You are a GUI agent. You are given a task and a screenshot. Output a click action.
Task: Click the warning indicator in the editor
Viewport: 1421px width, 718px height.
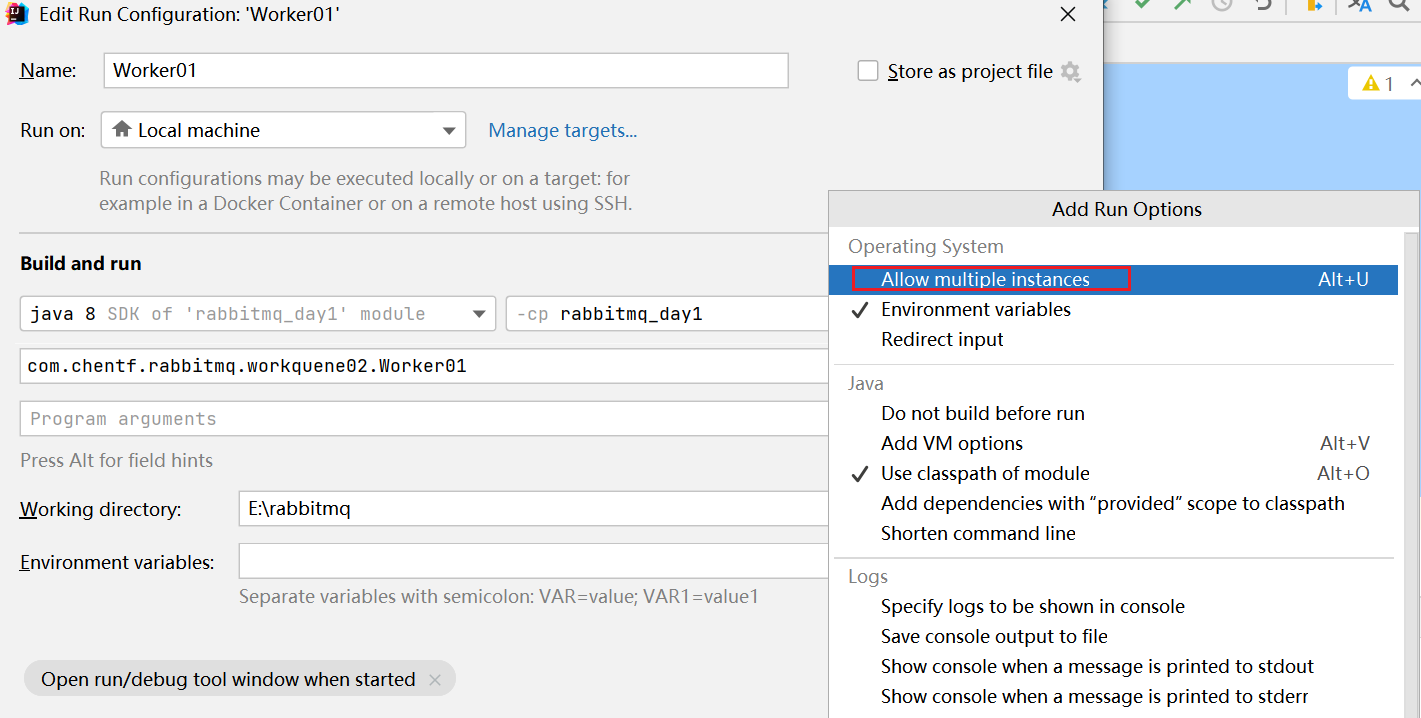tap(1377, 84)
